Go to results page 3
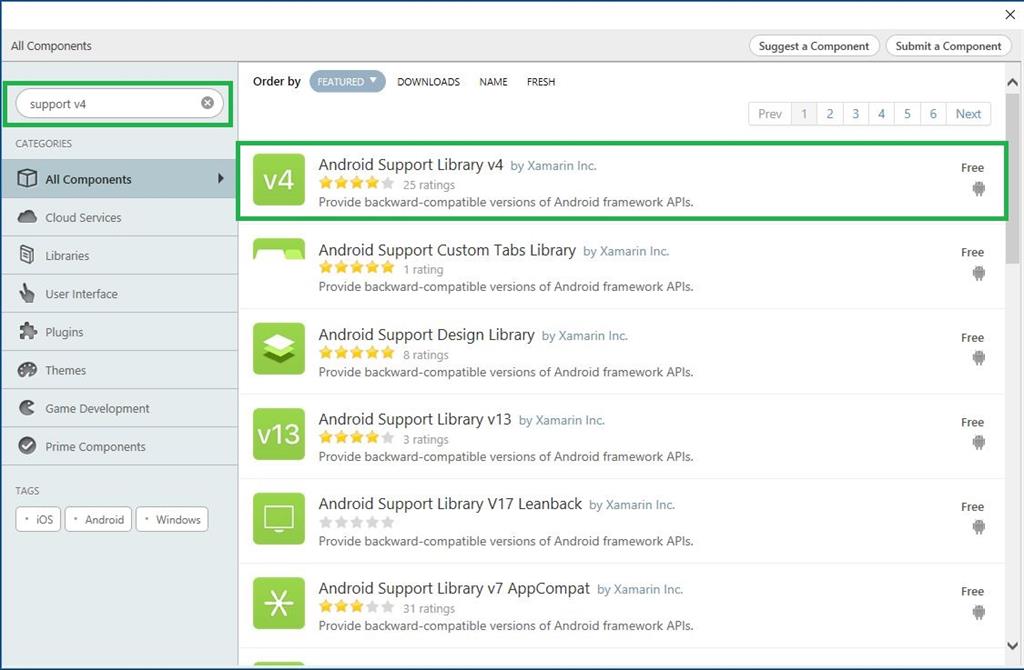This screenshot has width=1024, height=670. pyautogui.click(x=856, y=114)
